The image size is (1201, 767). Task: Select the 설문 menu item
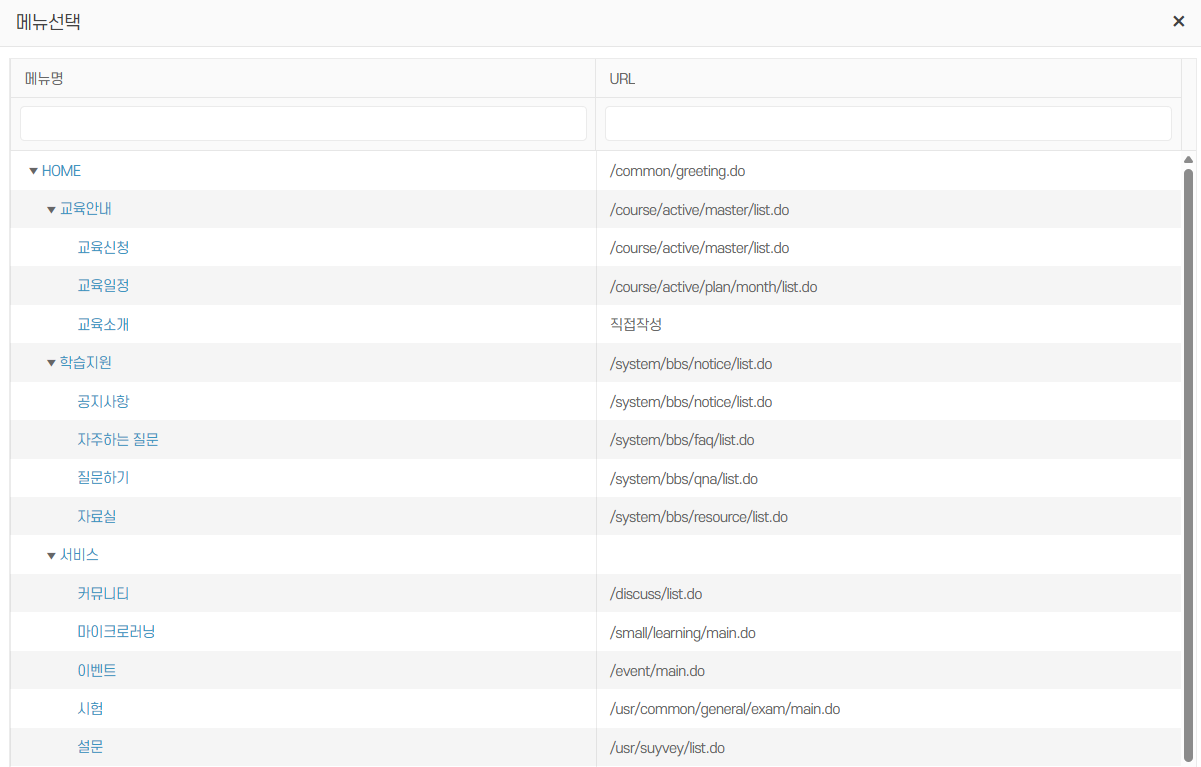90,747
